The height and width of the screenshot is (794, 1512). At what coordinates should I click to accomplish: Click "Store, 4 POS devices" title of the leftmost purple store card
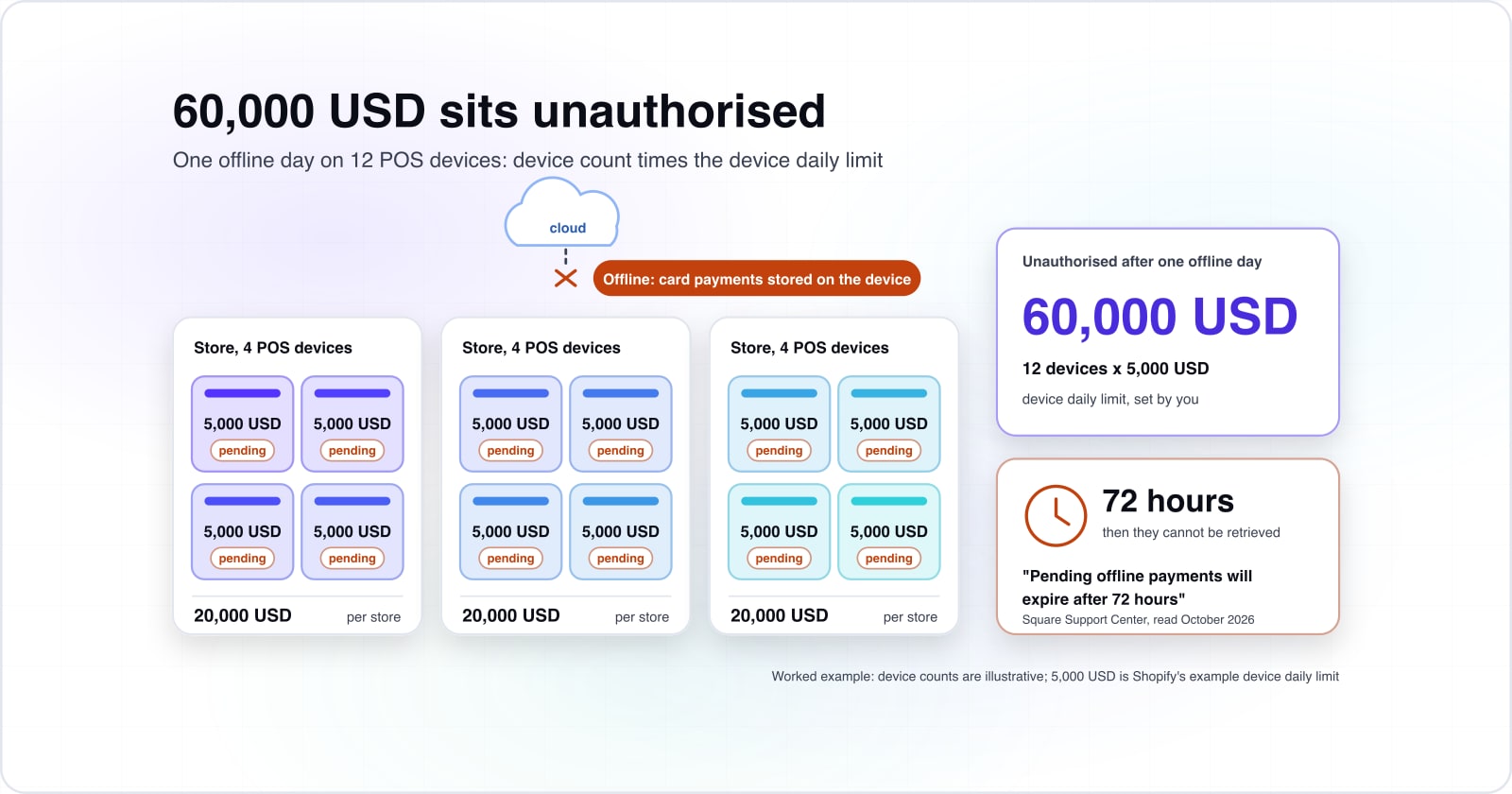tap(273, 348)
